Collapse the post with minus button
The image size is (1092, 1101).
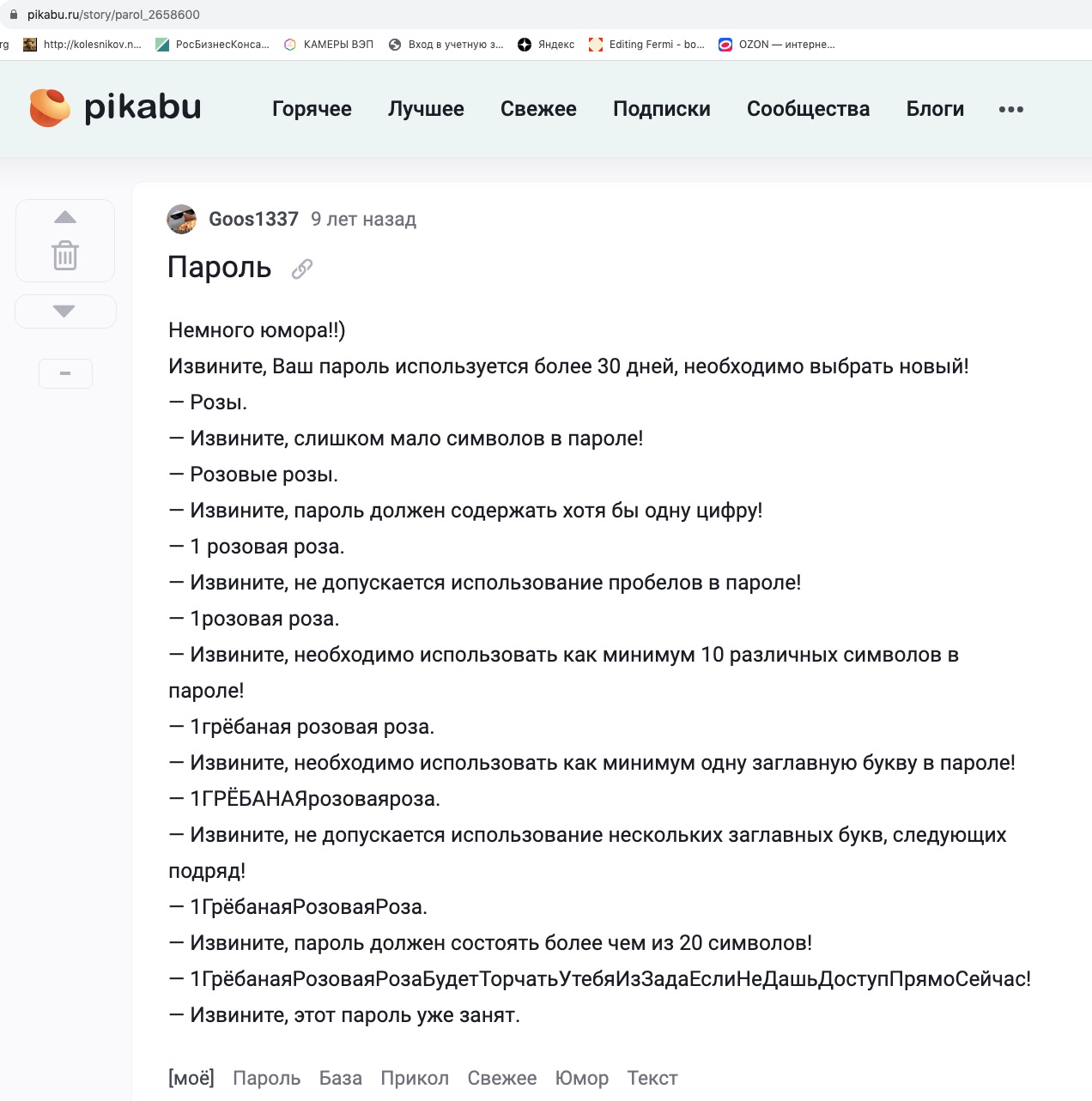coord(65,373)
